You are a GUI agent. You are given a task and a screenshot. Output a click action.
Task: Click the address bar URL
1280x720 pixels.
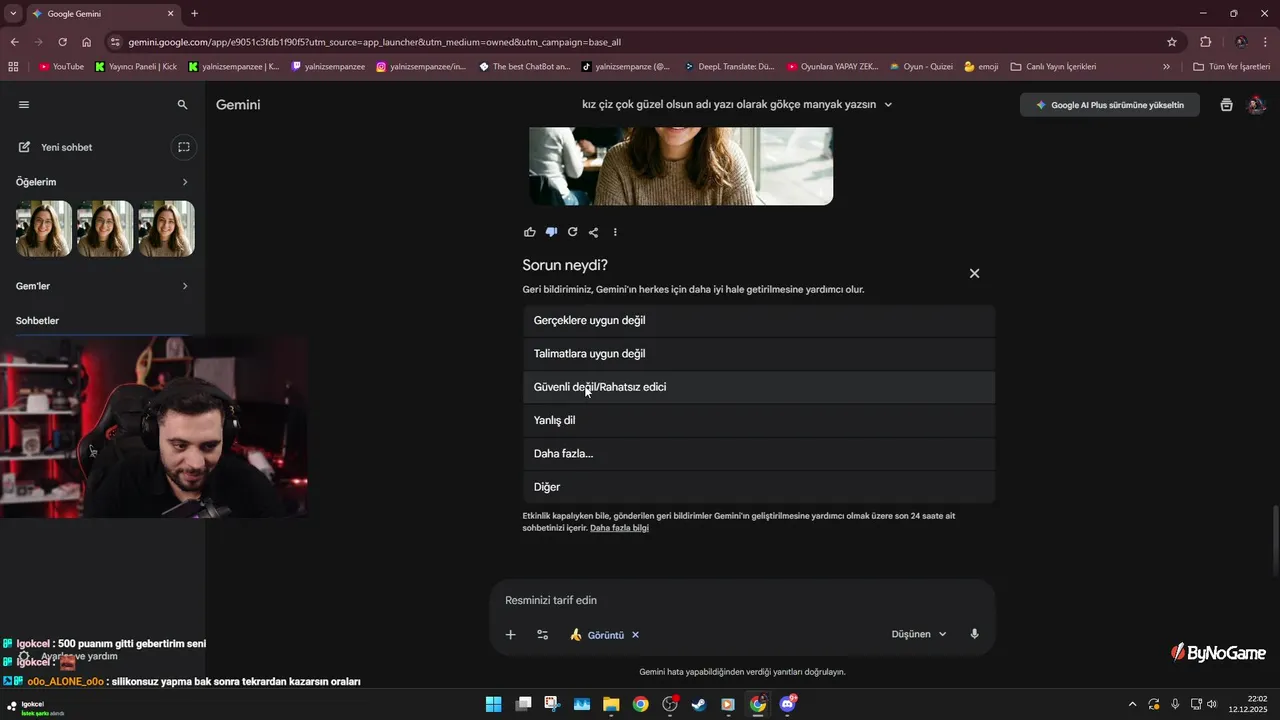[x=375, y=42]
